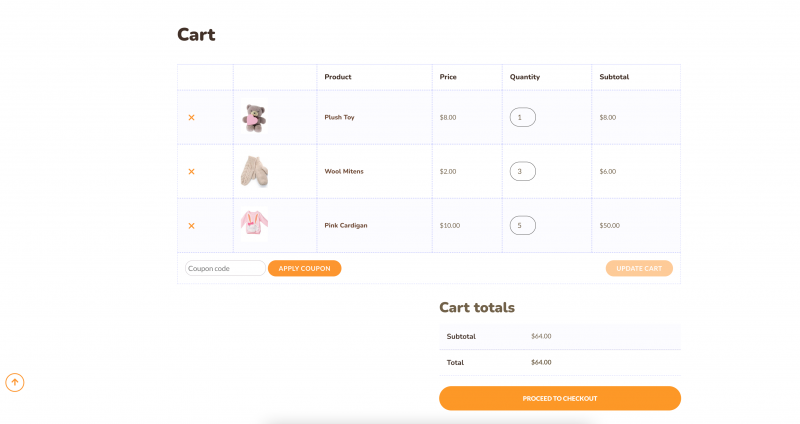Open the Wool Mitens product thumbnail

point(254,171)
